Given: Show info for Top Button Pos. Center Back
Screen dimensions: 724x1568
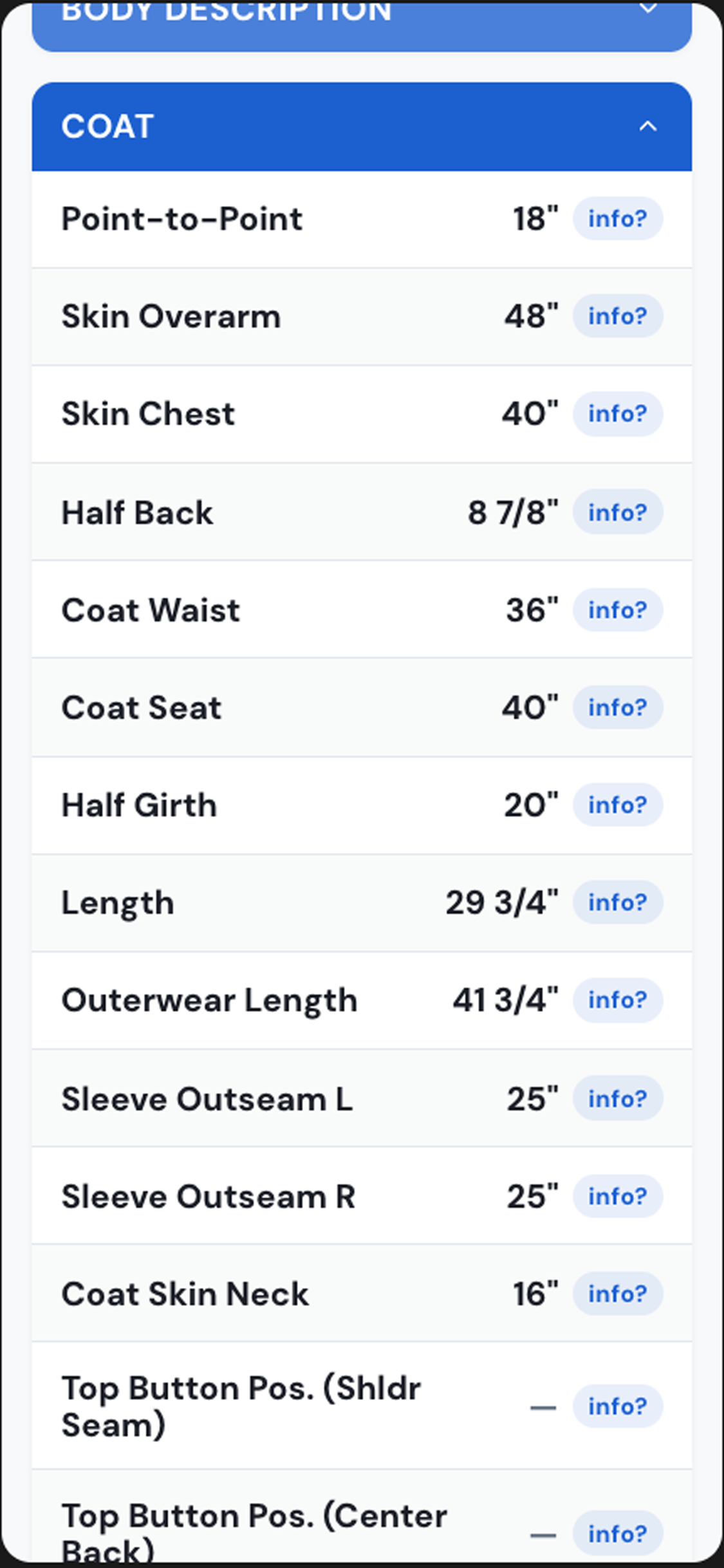Looking at the screenshot, I should point(618,1534).
